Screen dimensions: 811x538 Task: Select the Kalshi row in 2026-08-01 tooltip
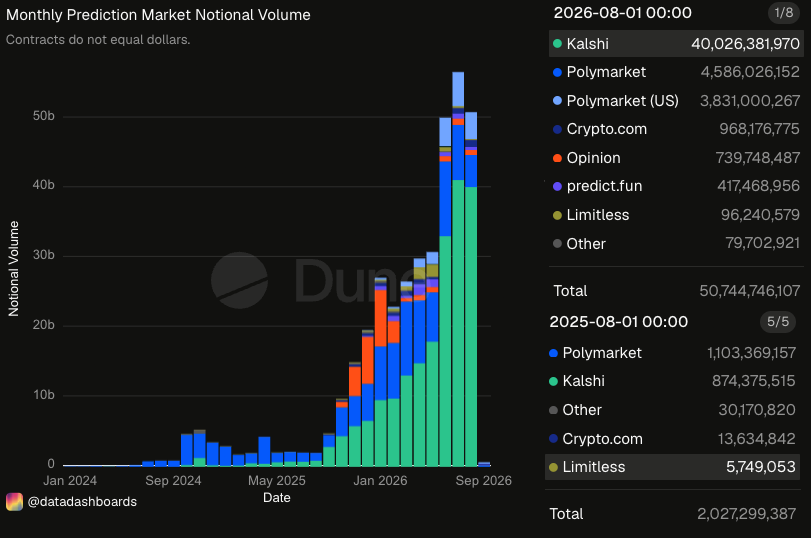(676, 43)
